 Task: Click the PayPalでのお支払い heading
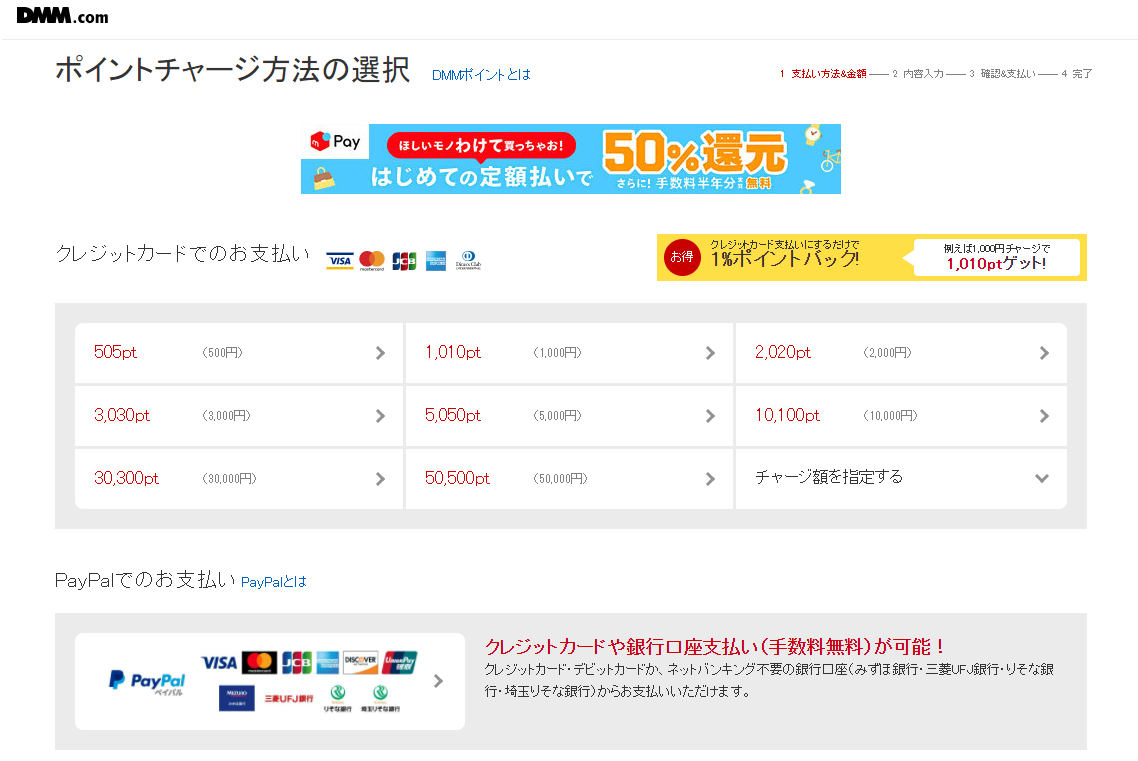(x=146, y=580)
